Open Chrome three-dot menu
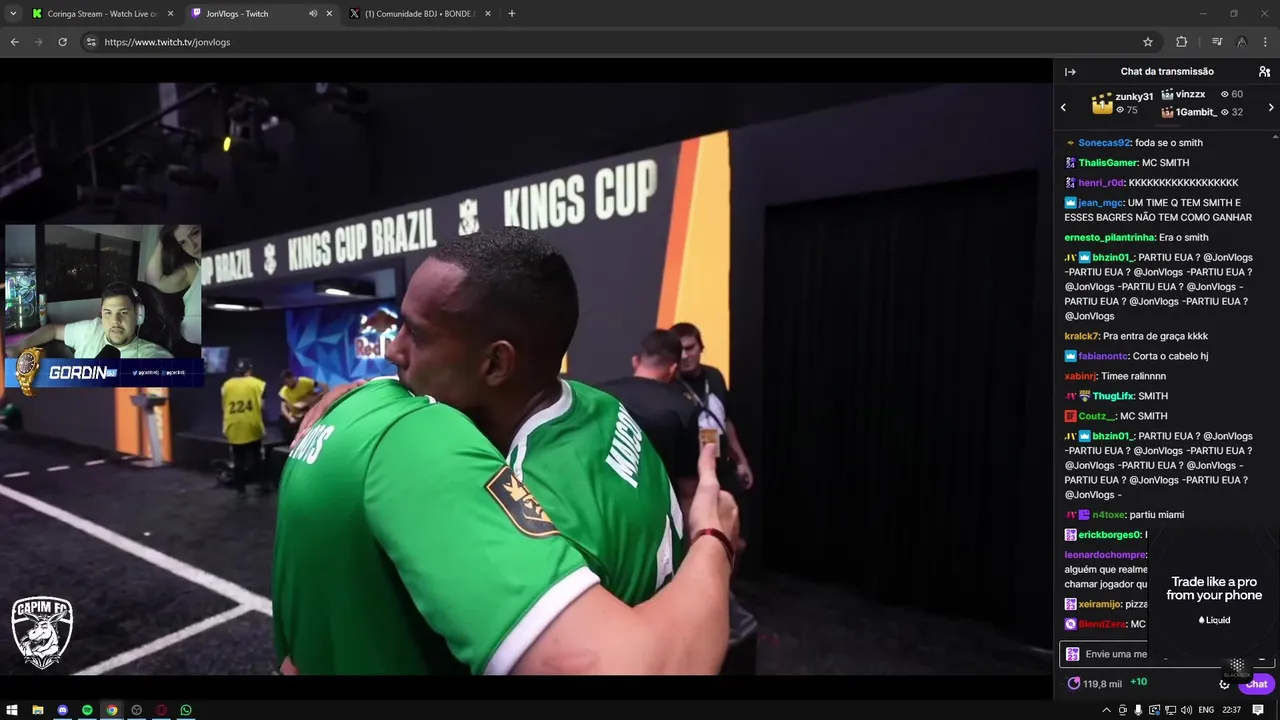The width and height of the screenshot is (1280, 720). pos(1266,42)
